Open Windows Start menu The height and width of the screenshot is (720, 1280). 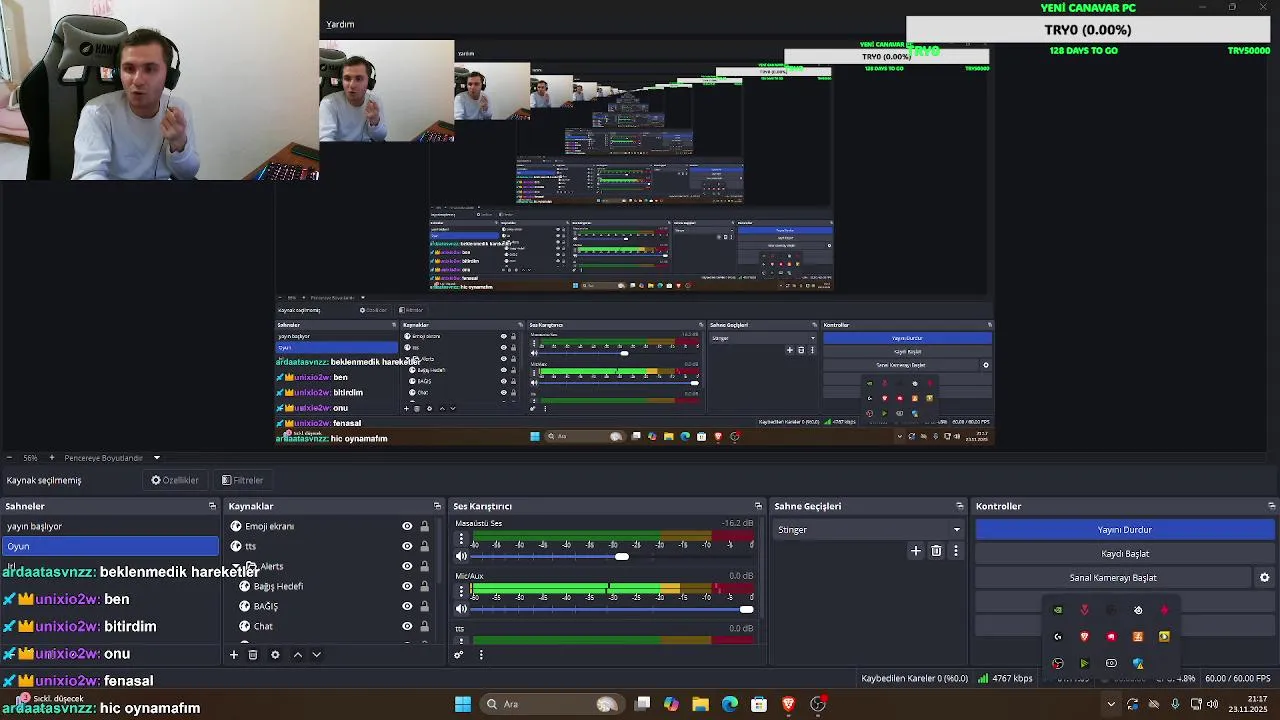[463, 704]
